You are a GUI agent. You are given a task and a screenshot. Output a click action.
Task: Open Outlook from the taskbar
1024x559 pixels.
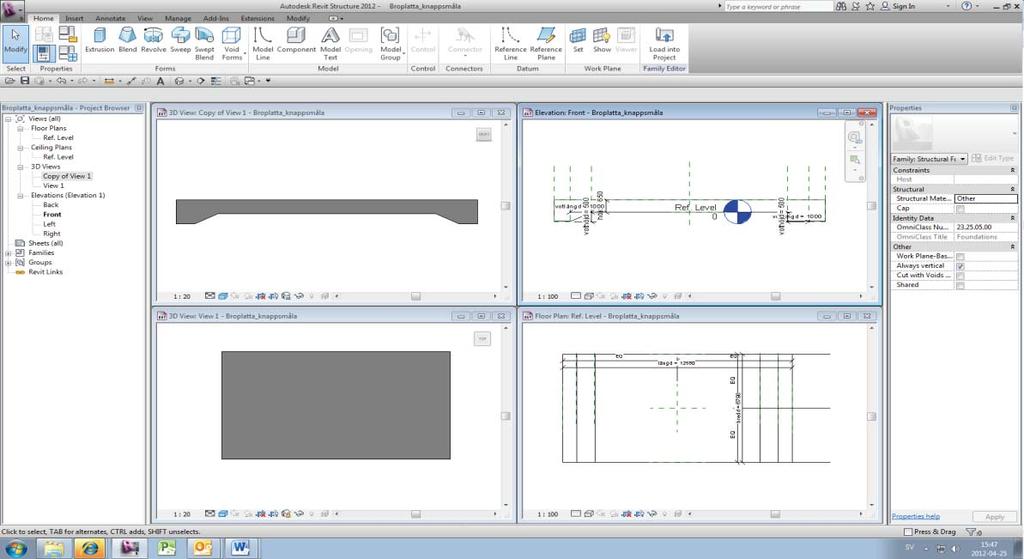tap(203, 549)
